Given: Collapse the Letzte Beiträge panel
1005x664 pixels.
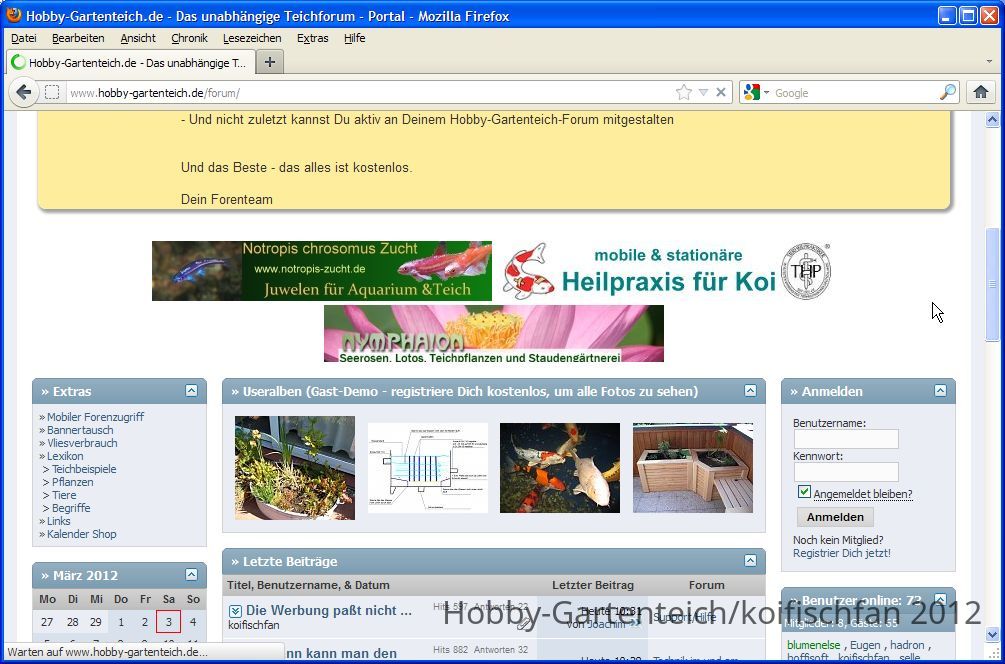Looking at the screenshot, I should 750,561.
